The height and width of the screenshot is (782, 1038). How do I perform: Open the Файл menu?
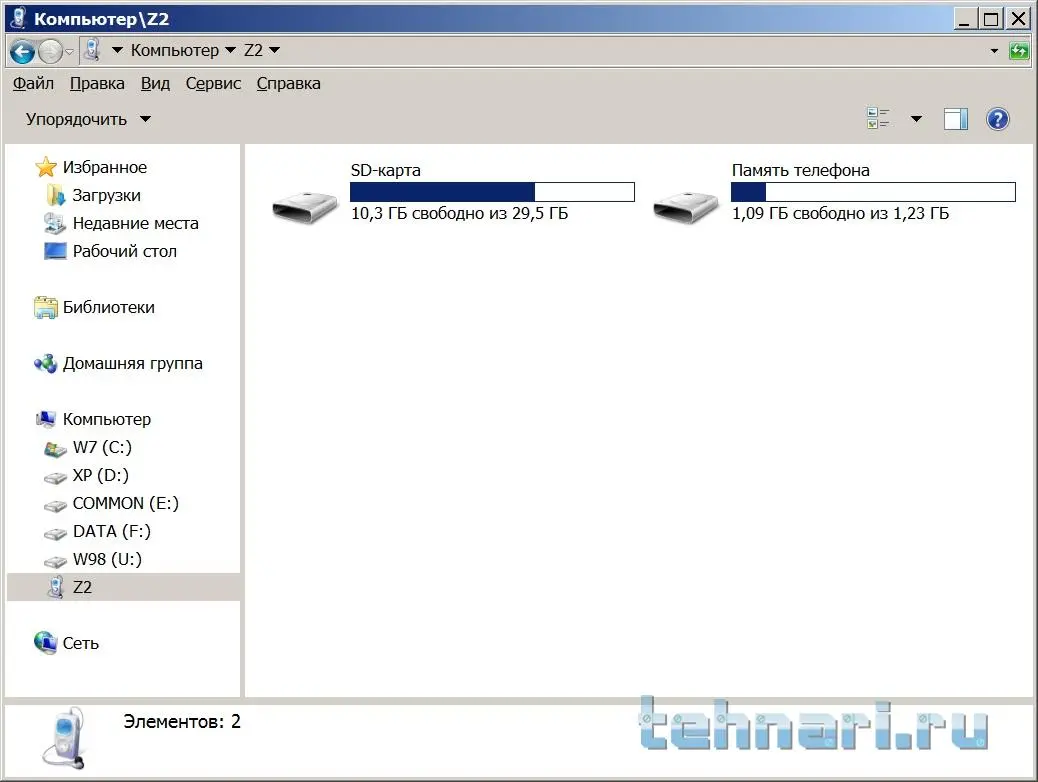[x=33, y=83]
